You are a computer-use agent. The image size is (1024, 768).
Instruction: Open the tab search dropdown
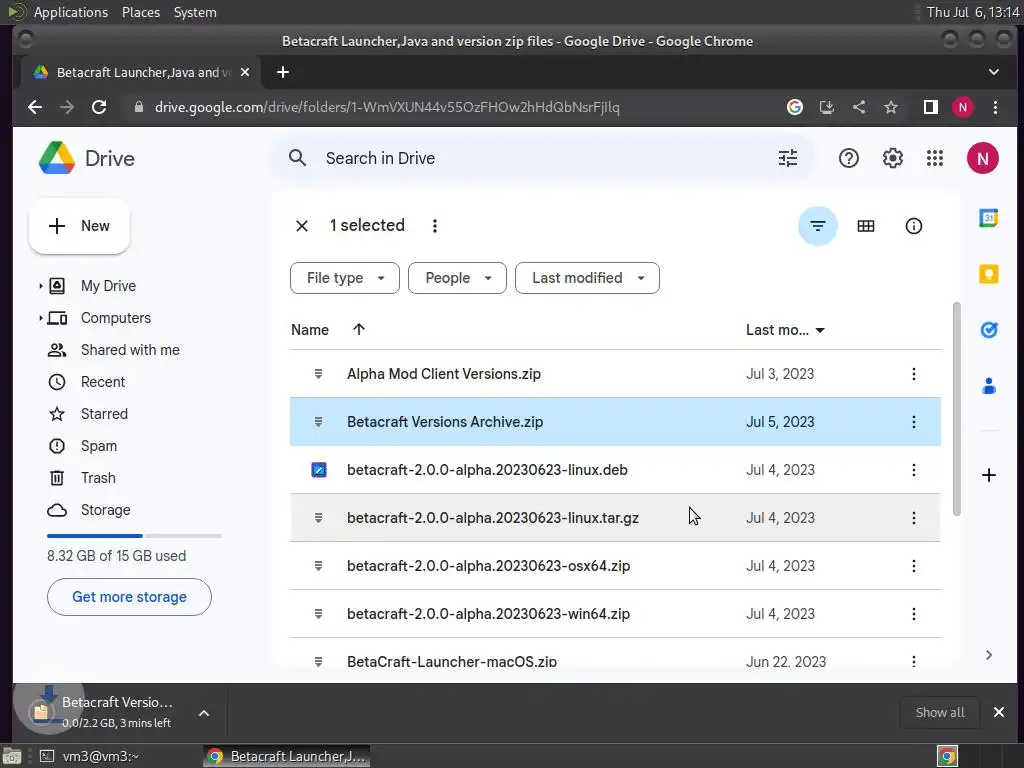tap(993, 72)
